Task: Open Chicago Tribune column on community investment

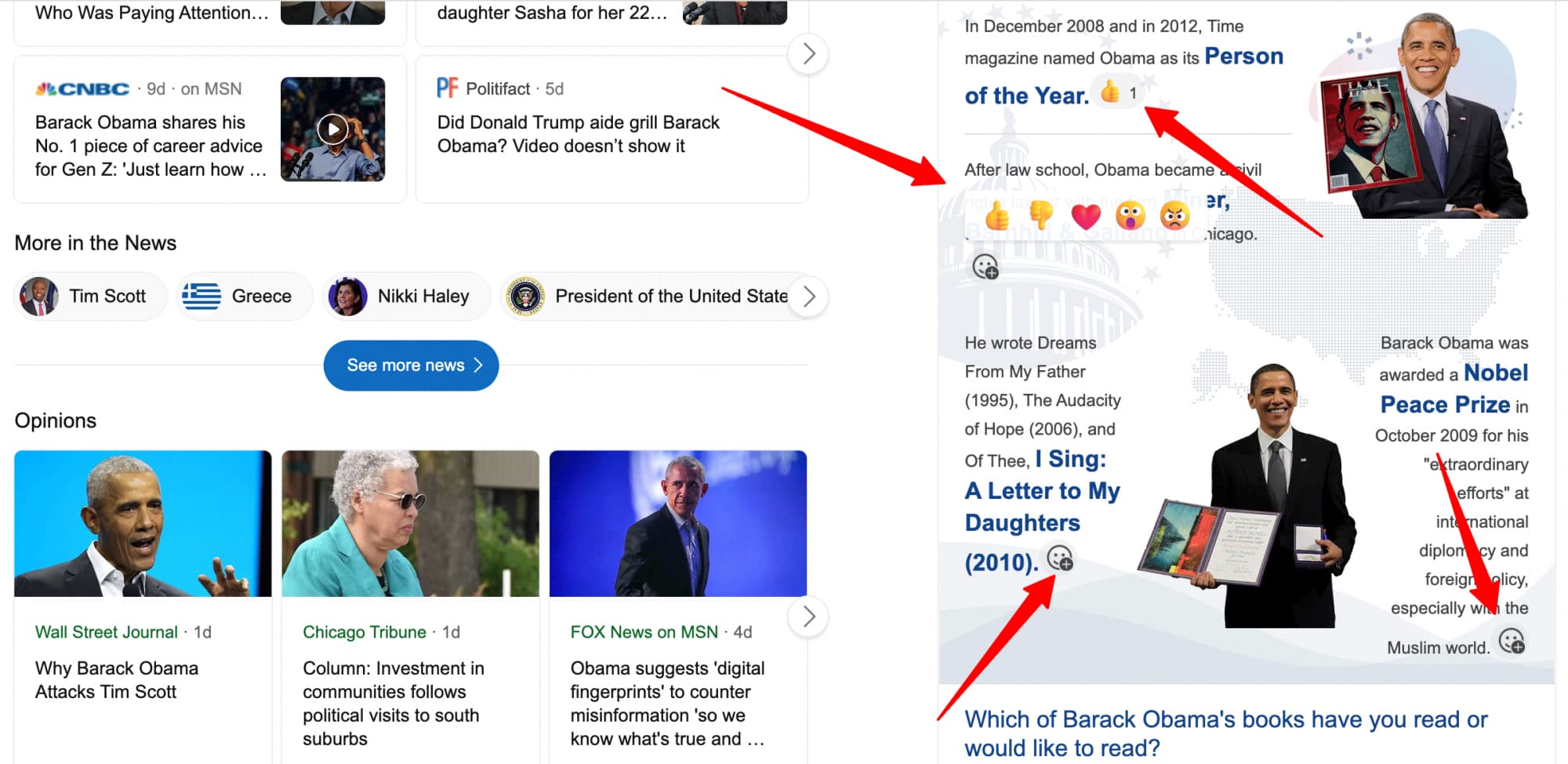Action: 393,703
